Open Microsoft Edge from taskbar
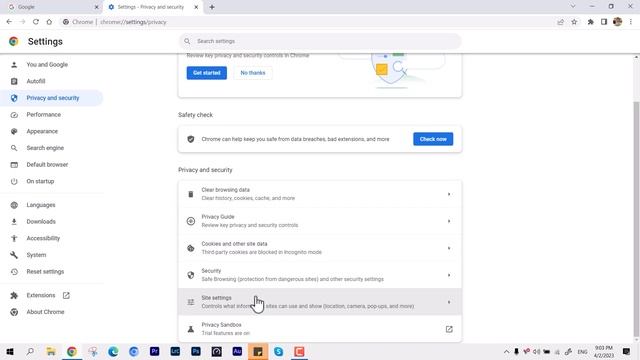The width and height of the screenshot is (640, 360). (113, 351)
